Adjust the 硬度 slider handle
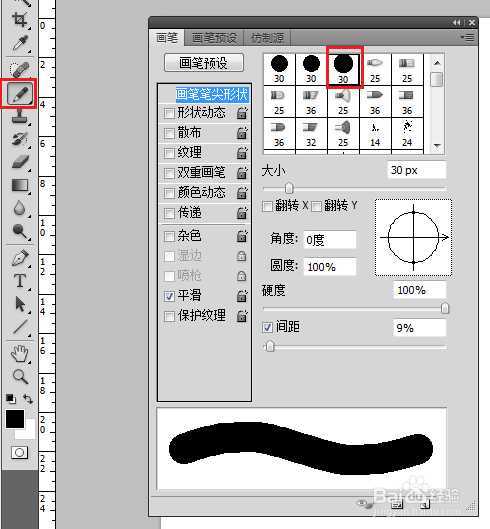 445,308
